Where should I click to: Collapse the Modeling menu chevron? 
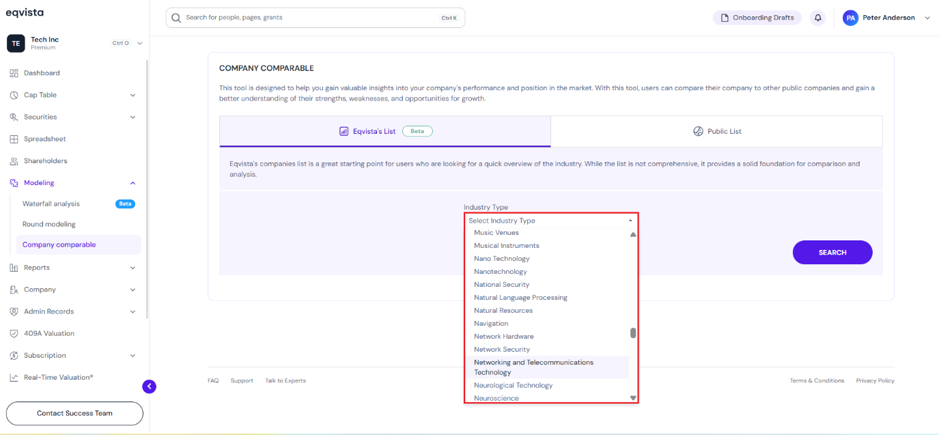(133, 183)
